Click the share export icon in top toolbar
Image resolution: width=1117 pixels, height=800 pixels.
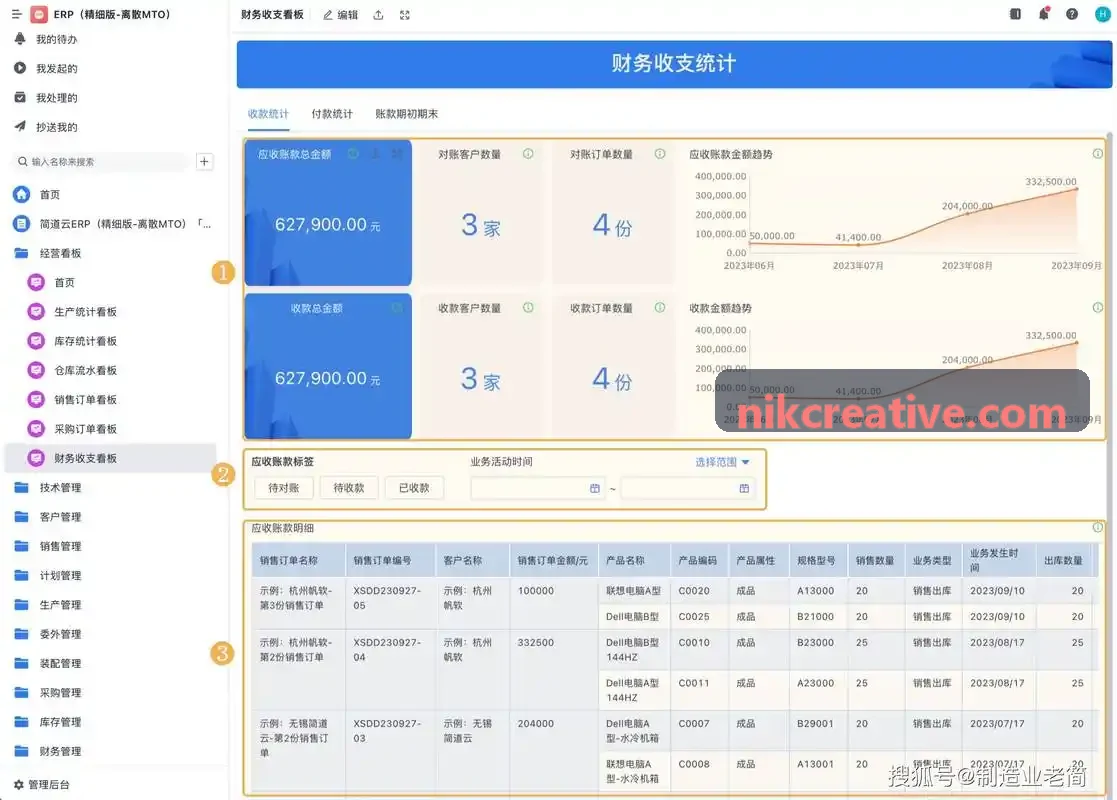point(378,15)
